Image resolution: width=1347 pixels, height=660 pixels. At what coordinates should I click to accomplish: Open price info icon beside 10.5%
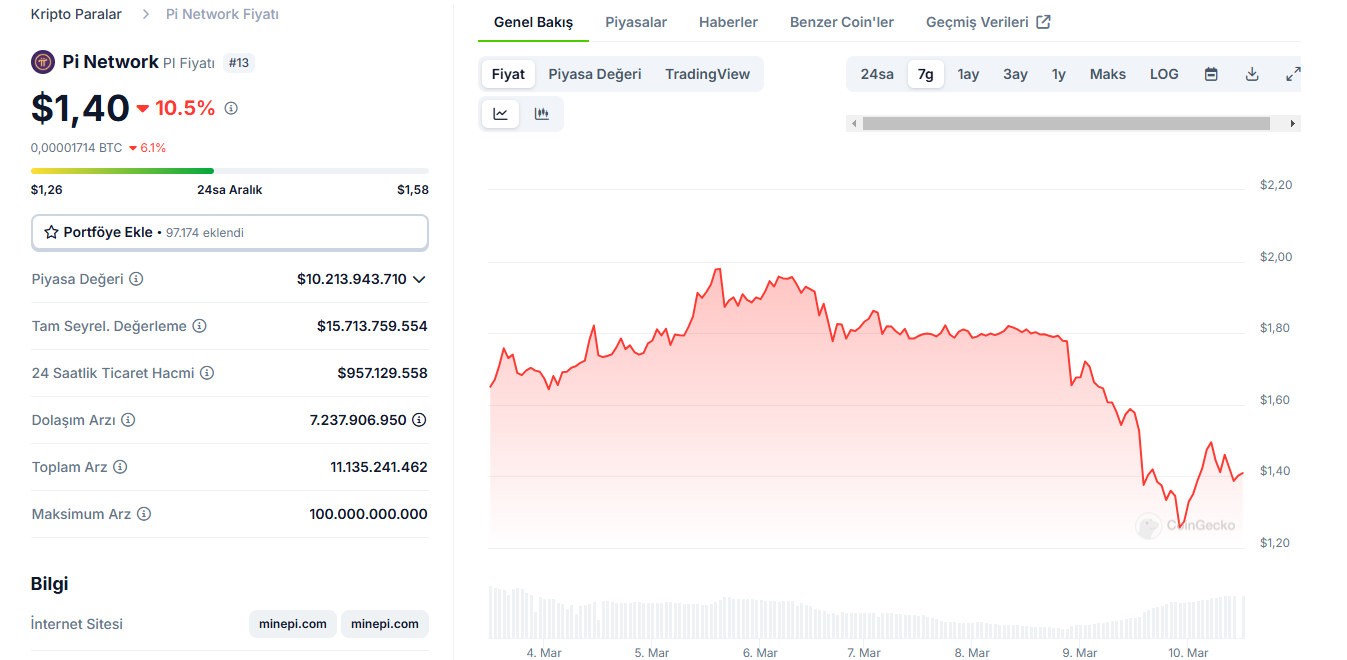pos(231,108)
